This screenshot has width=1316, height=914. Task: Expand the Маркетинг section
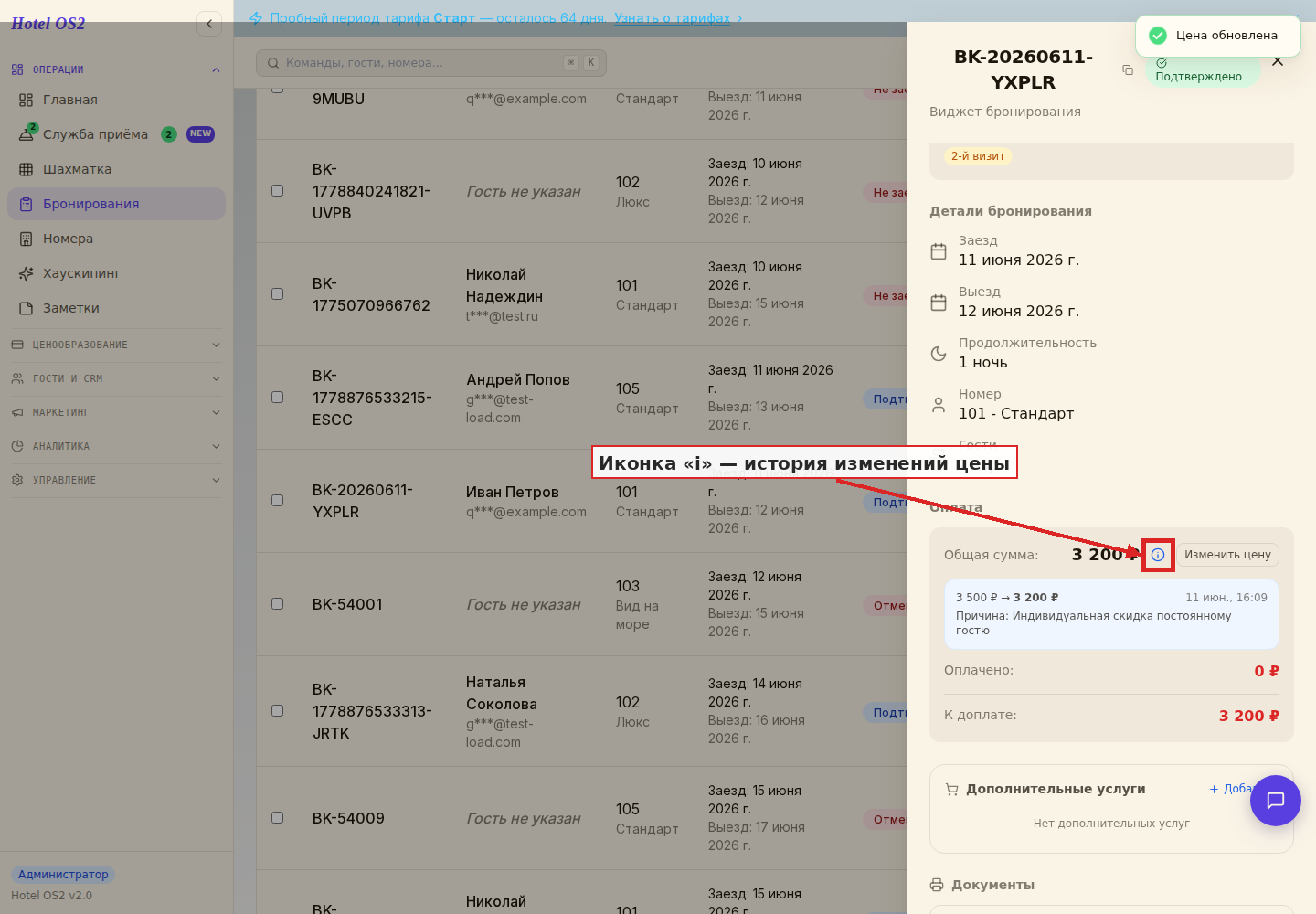click(x=116, y=412)
